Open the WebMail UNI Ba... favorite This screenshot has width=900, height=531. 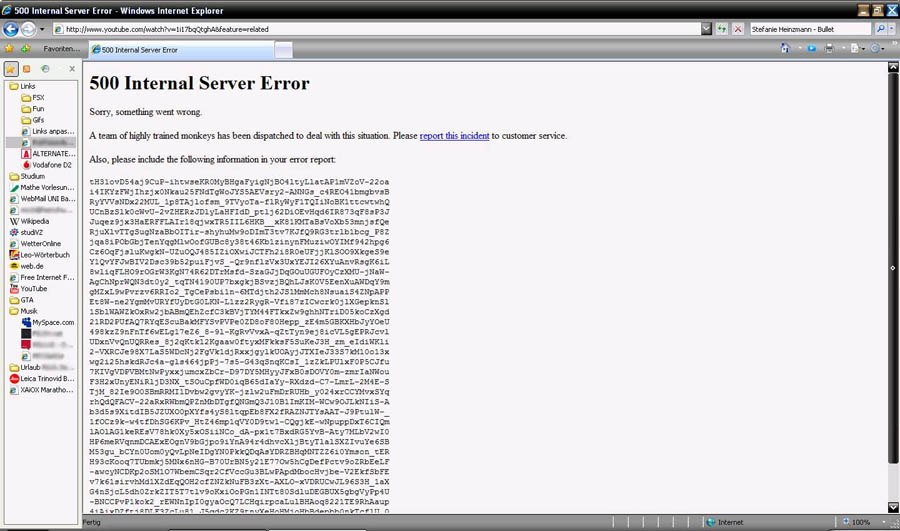coord(42,199)
